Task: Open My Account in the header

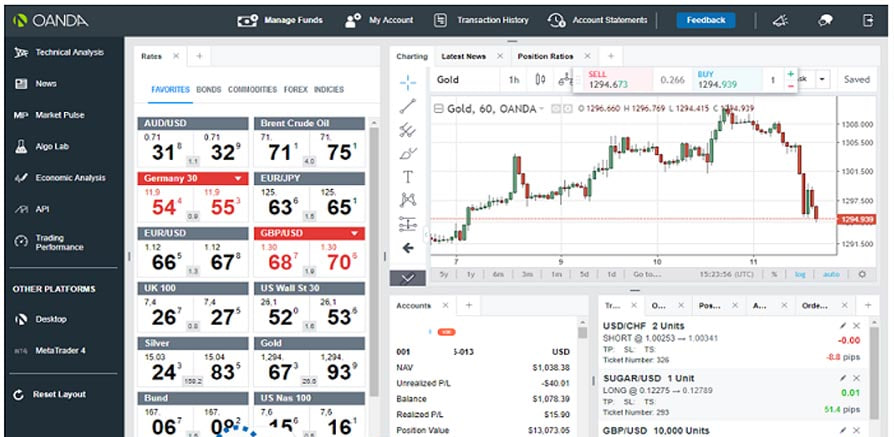Action: pos(379,21)
